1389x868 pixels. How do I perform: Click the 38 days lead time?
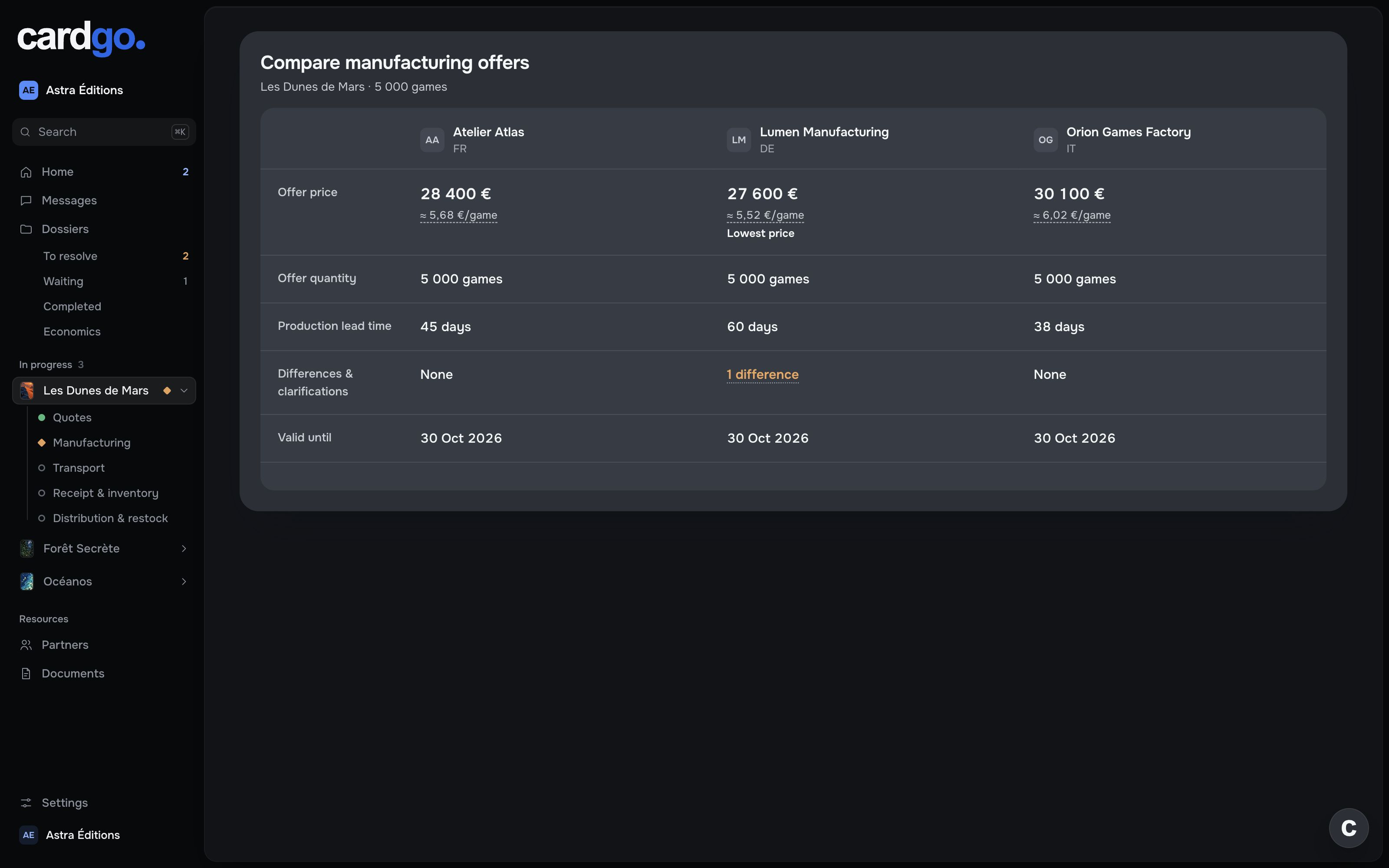(1059, 327)
